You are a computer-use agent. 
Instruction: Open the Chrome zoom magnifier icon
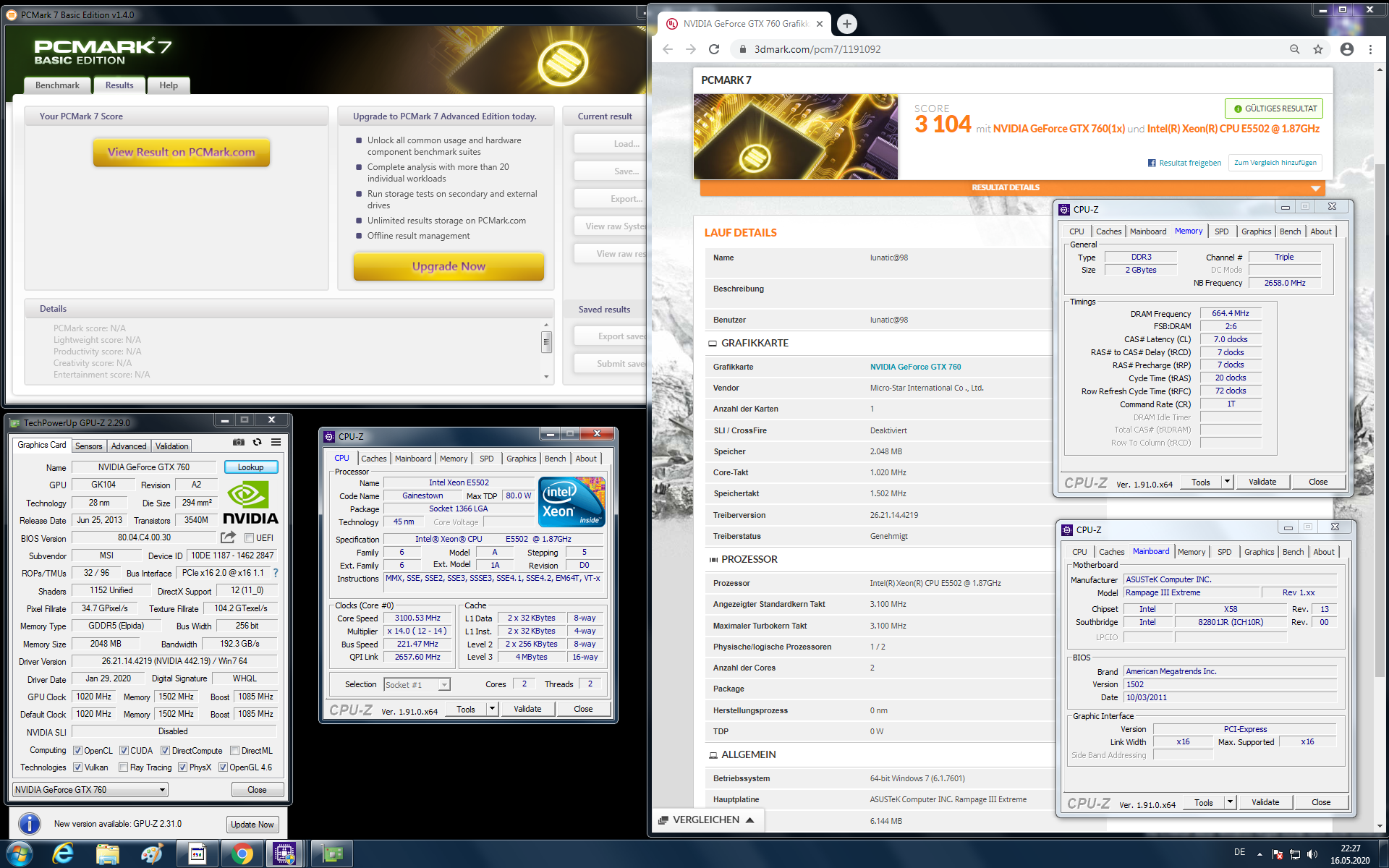pyautogui.click(x=1295, y=49)
